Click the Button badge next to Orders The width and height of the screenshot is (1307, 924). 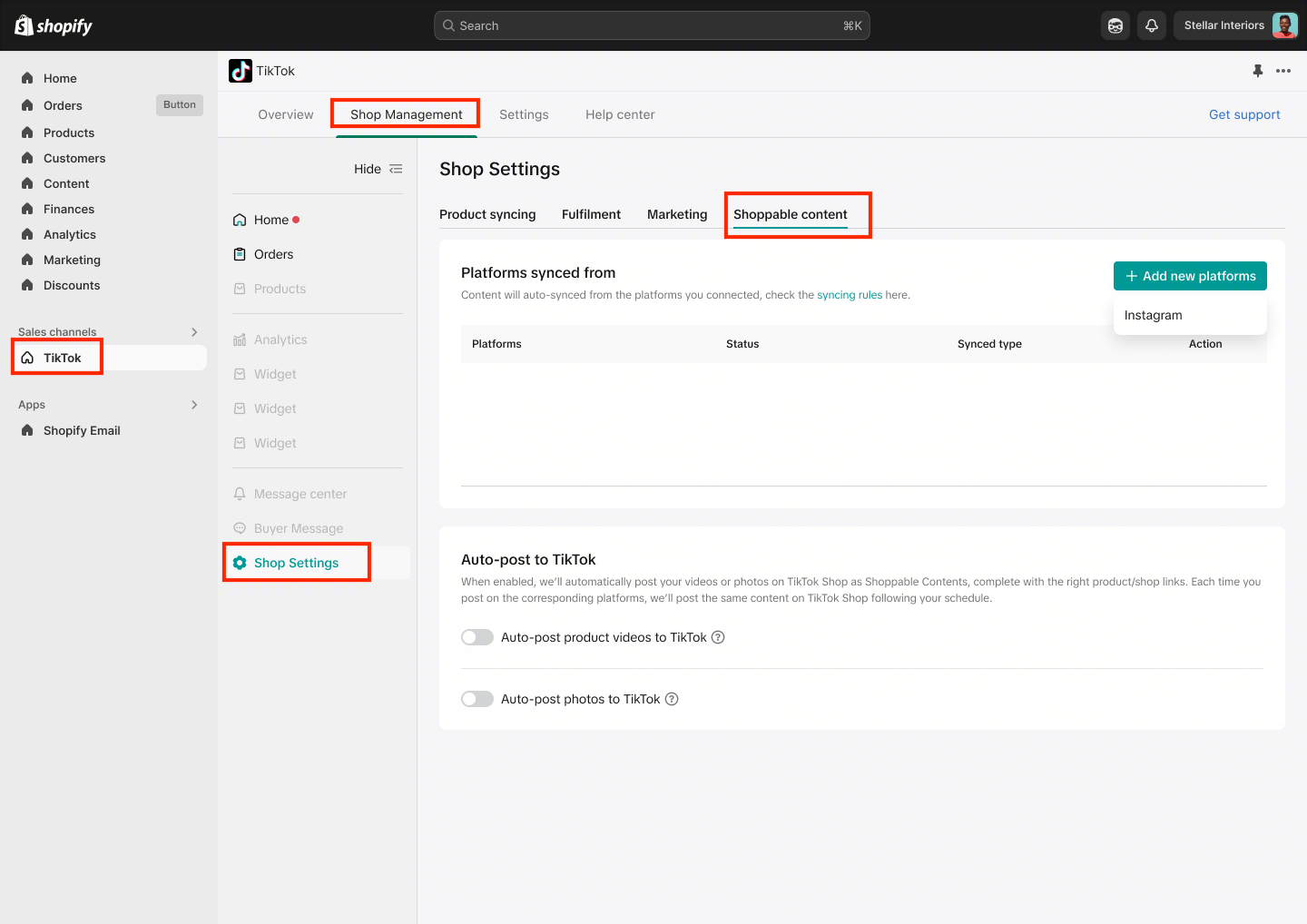coord(180,105)
